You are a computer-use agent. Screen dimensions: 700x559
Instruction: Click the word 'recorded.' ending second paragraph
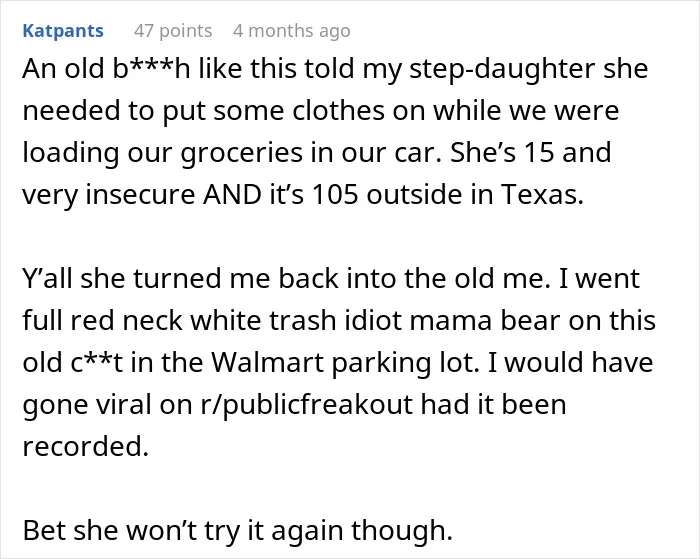[x=85, y=446]
